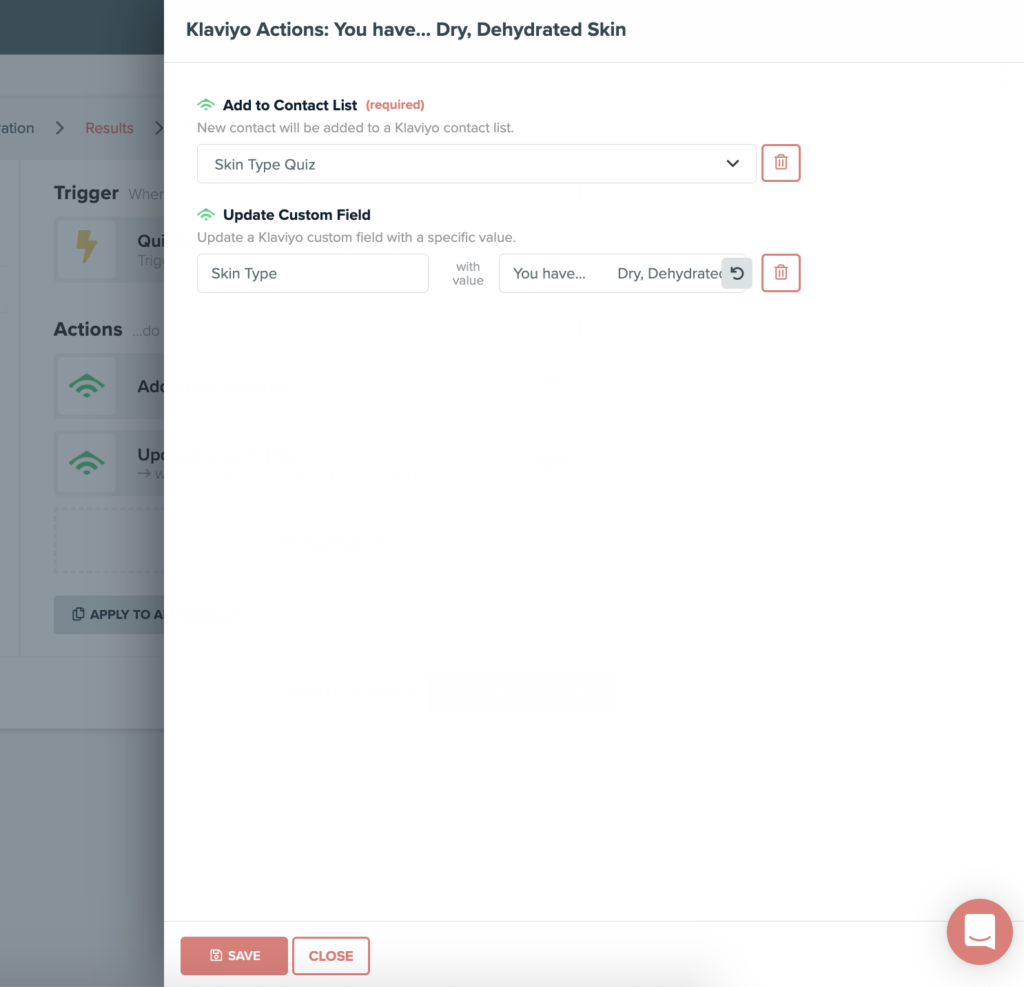Click the Klaviyo Actions panel title
This screenshot has width=1024, height=987.
tap(406, 29)
